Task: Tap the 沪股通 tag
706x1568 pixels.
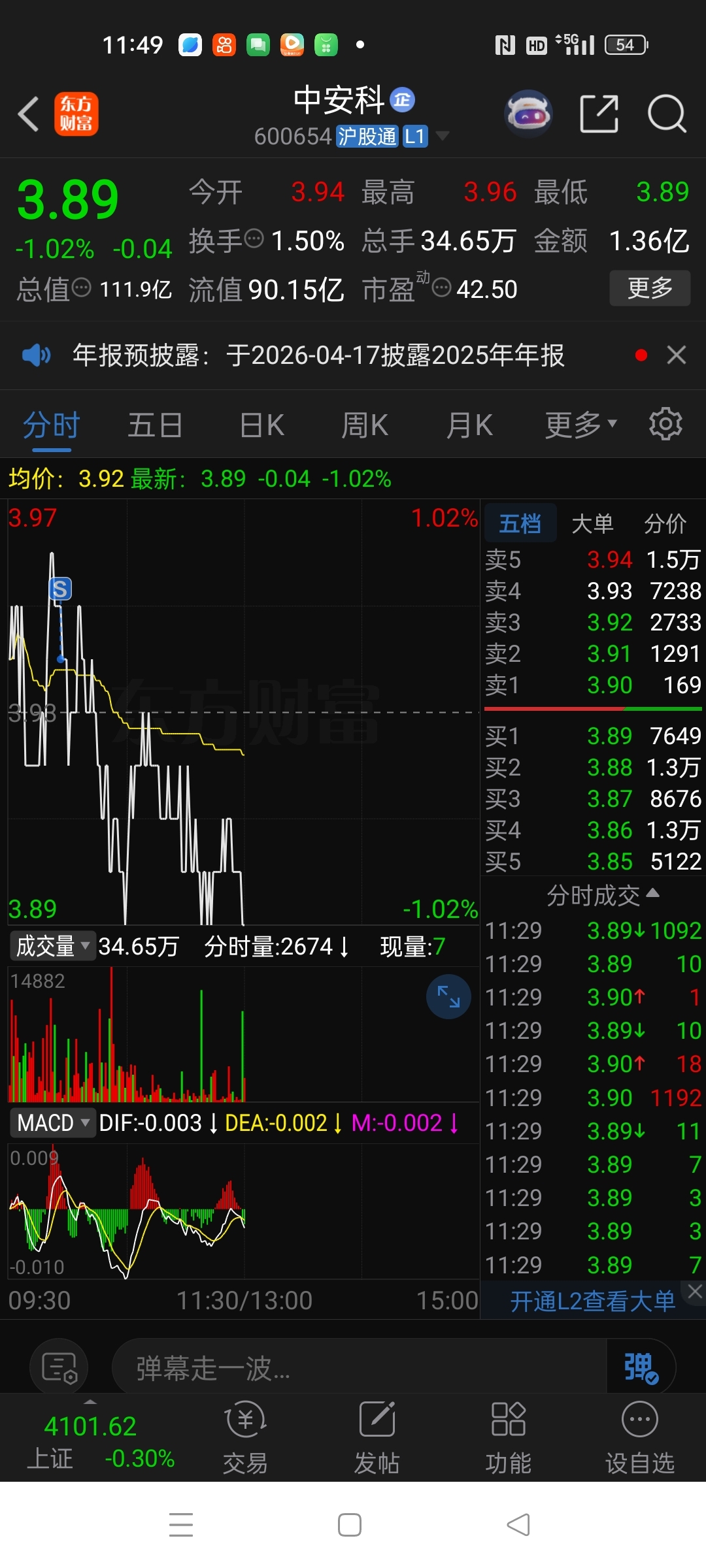Action: [x=367, y=136]
